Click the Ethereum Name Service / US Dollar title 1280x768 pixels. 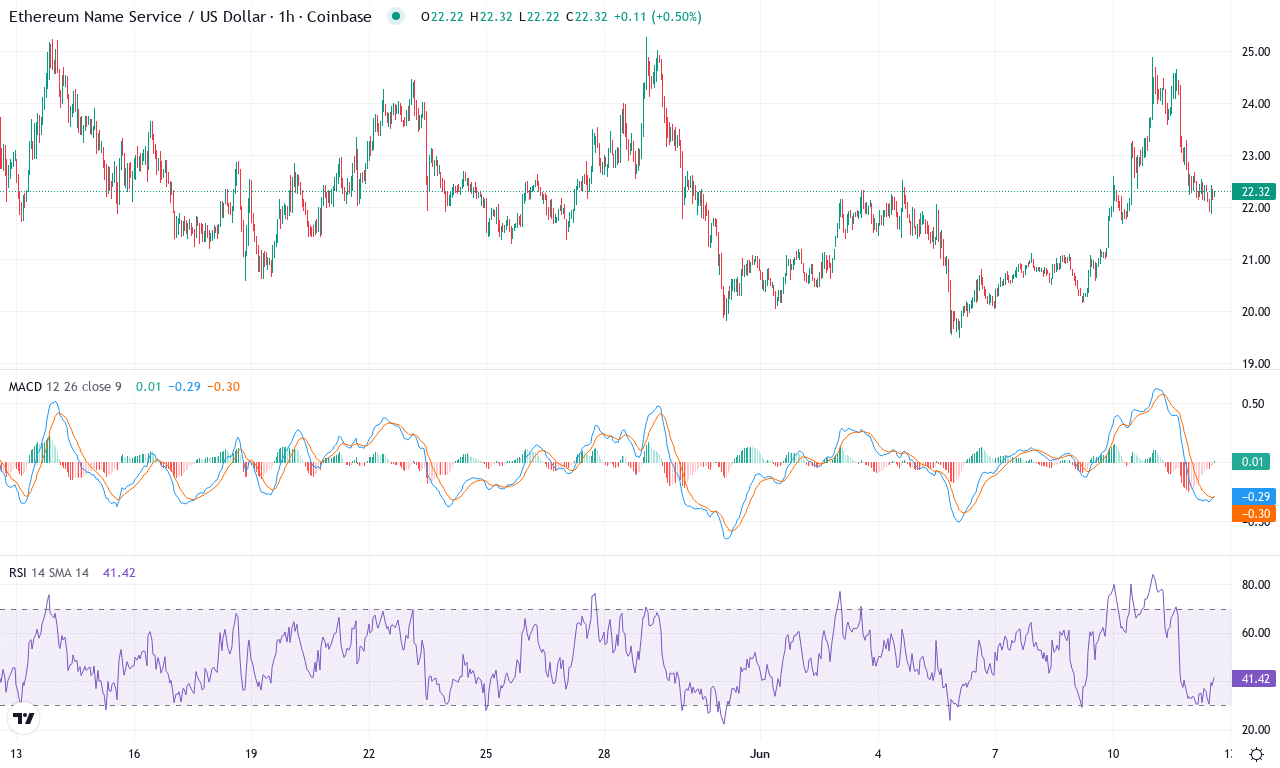[190, 17]
